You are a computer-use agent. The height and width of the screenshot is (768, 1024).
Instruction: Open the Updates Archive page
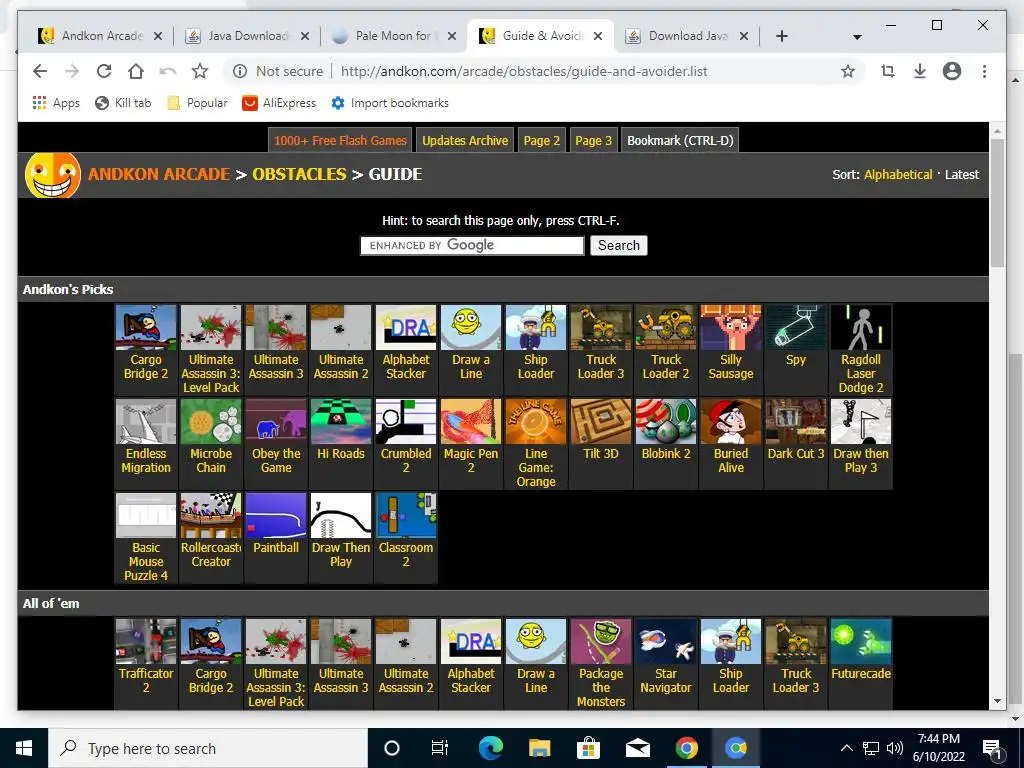tap(465, 140)
